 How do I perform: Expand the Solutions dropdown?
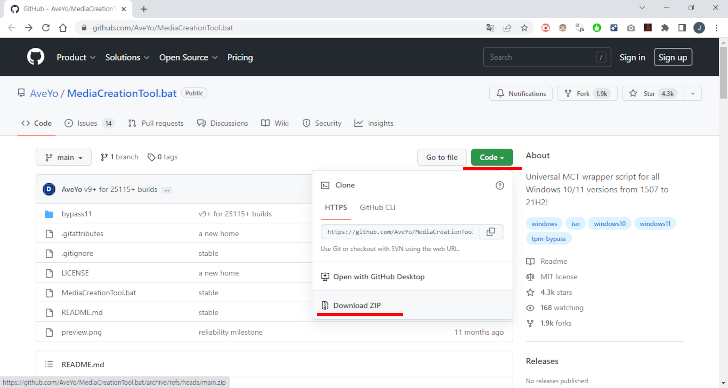[127, 57]
